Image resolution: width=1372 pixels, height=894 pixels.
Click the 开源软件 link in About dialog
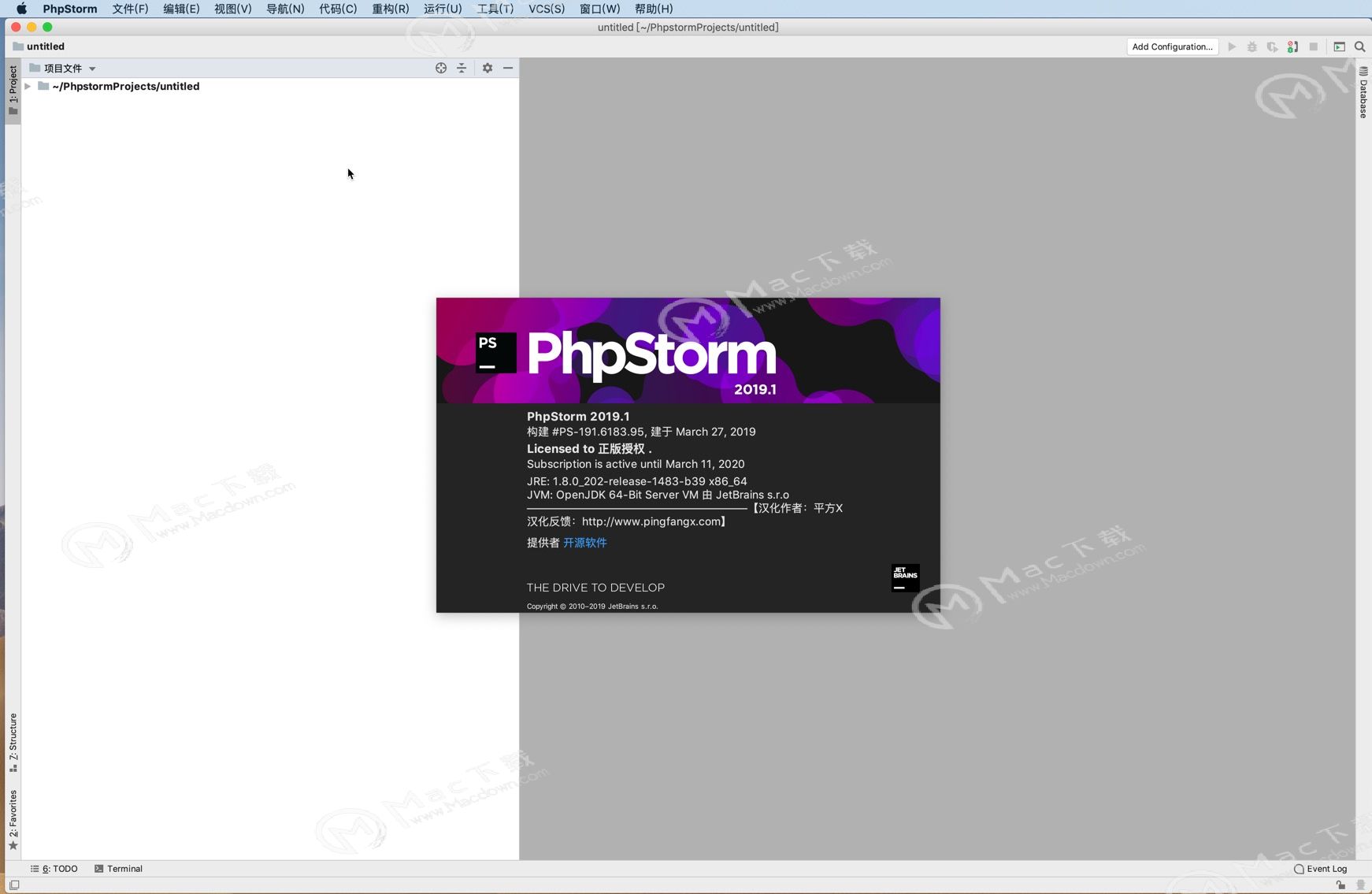coord(584,543)
